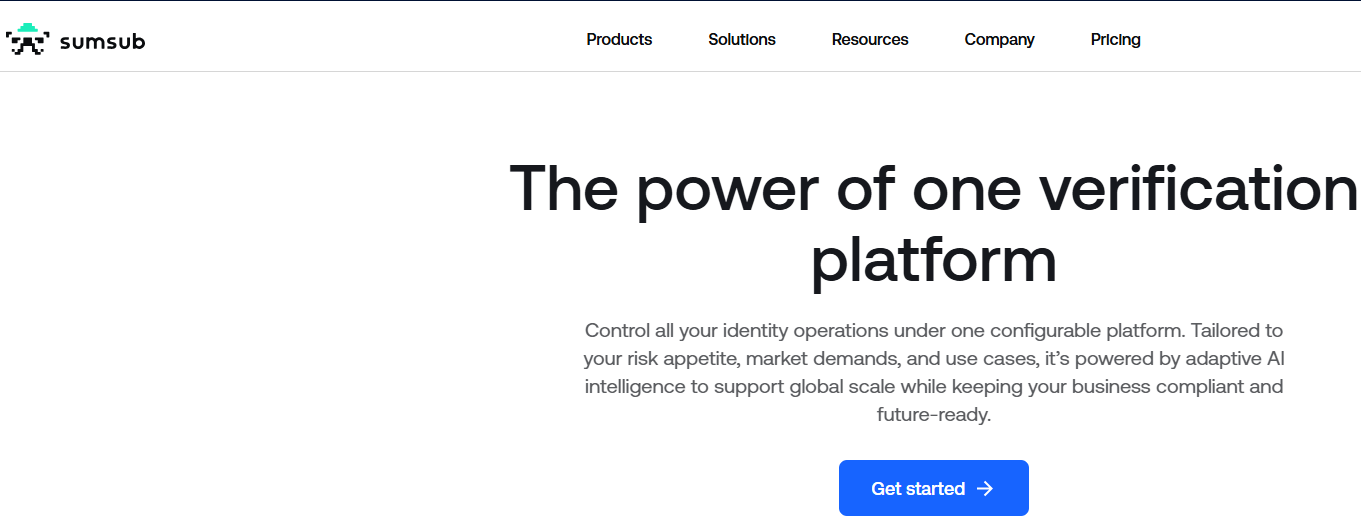1361x522 pixels.
Task: Click the sumsub wordmark text in header
Action: click(x=102, y=42)
